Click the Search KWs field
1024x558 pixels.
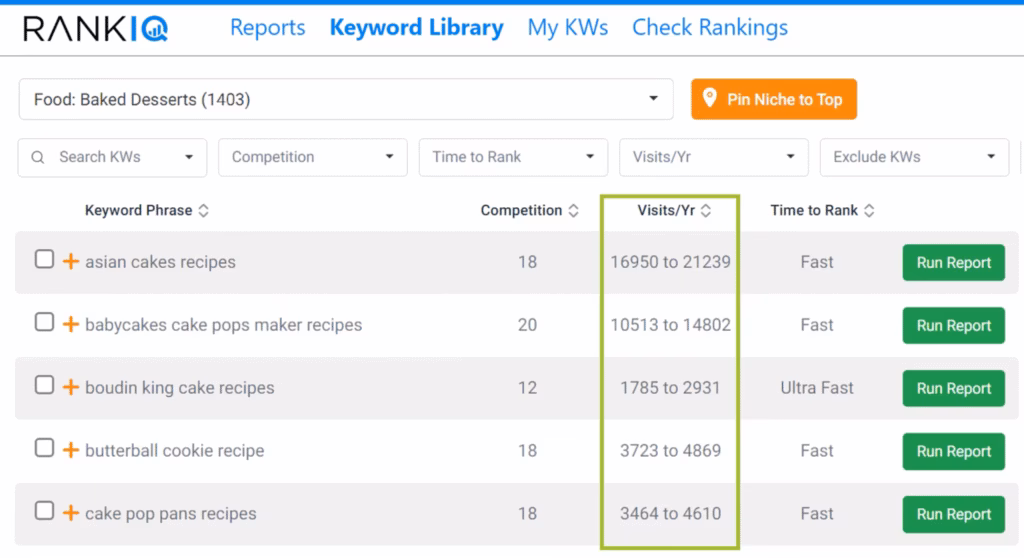tap(112, 157)
